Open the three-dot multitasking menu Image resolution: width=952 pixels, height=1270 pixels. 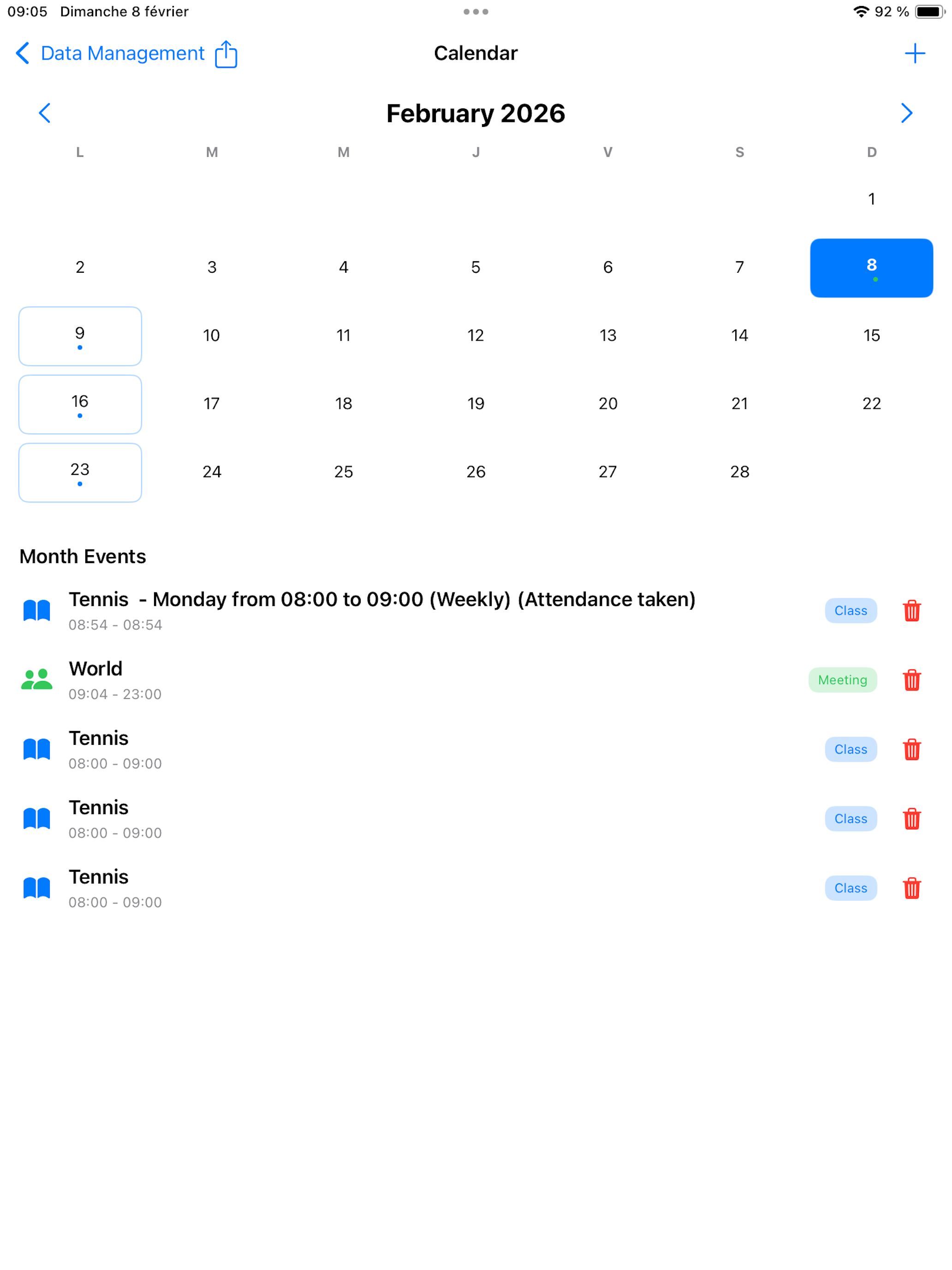(x=476, y=12)
